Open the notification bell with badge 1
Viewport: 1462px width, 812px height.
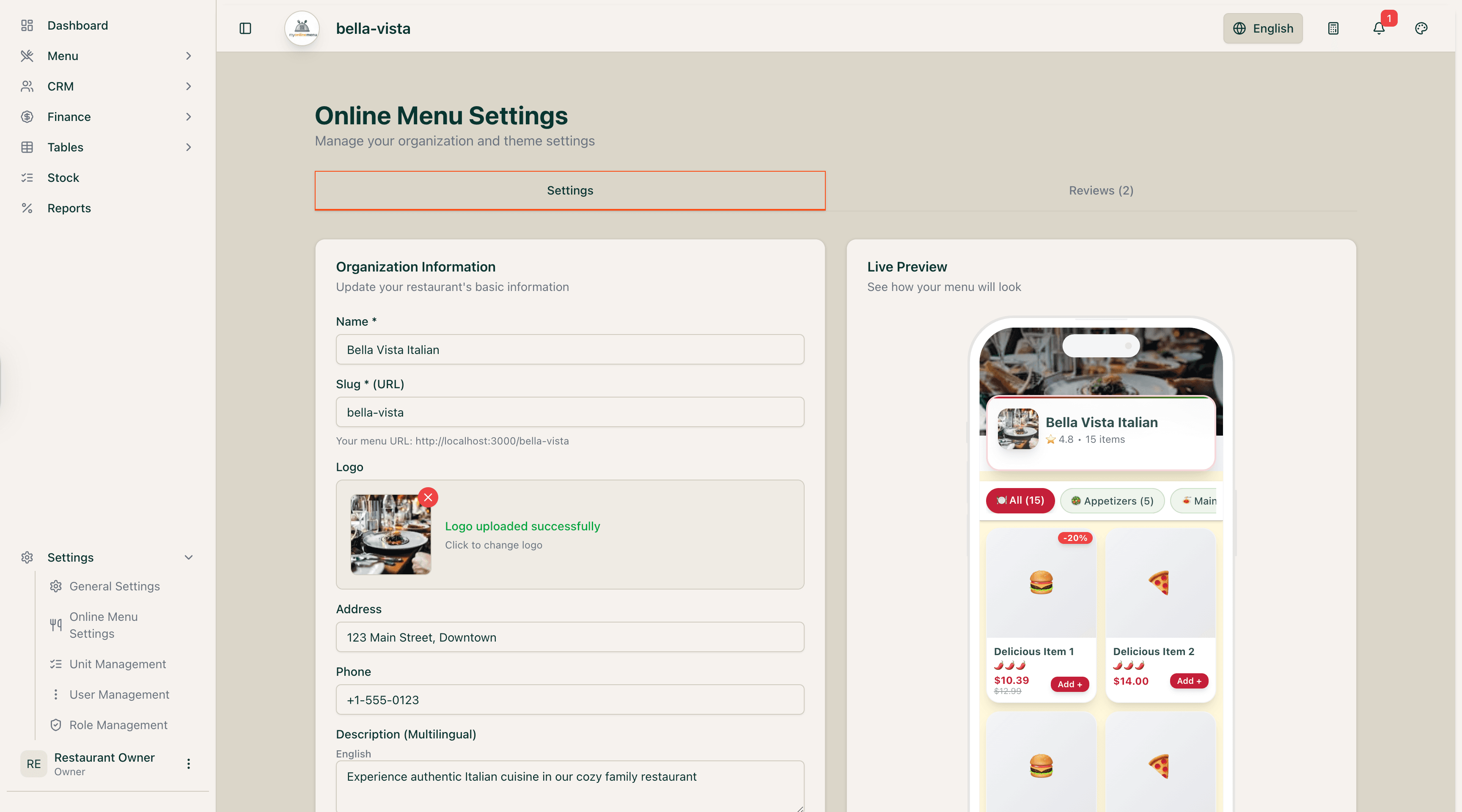(1379, 28)
